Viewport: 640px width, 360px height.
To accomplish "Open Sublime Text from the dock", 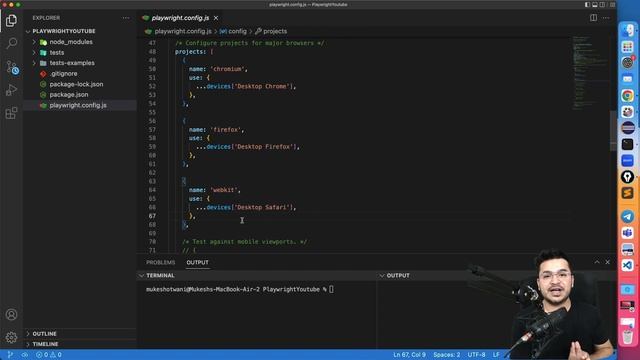I will (628, 193).
